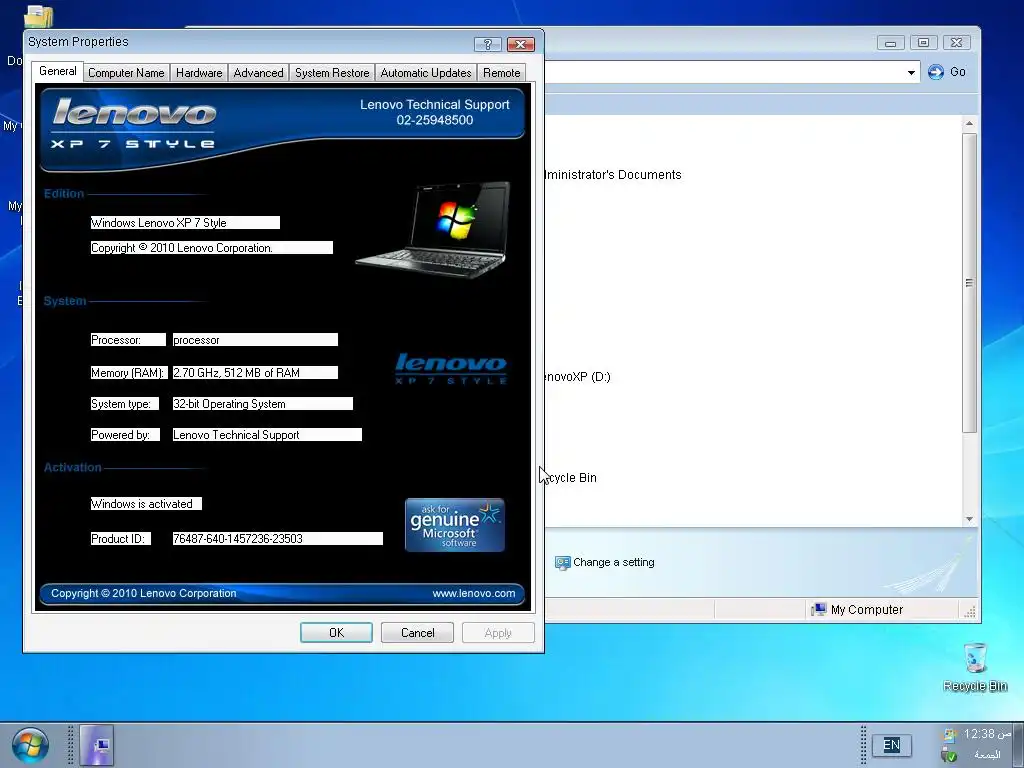Close the System Properties dialog

521,44
